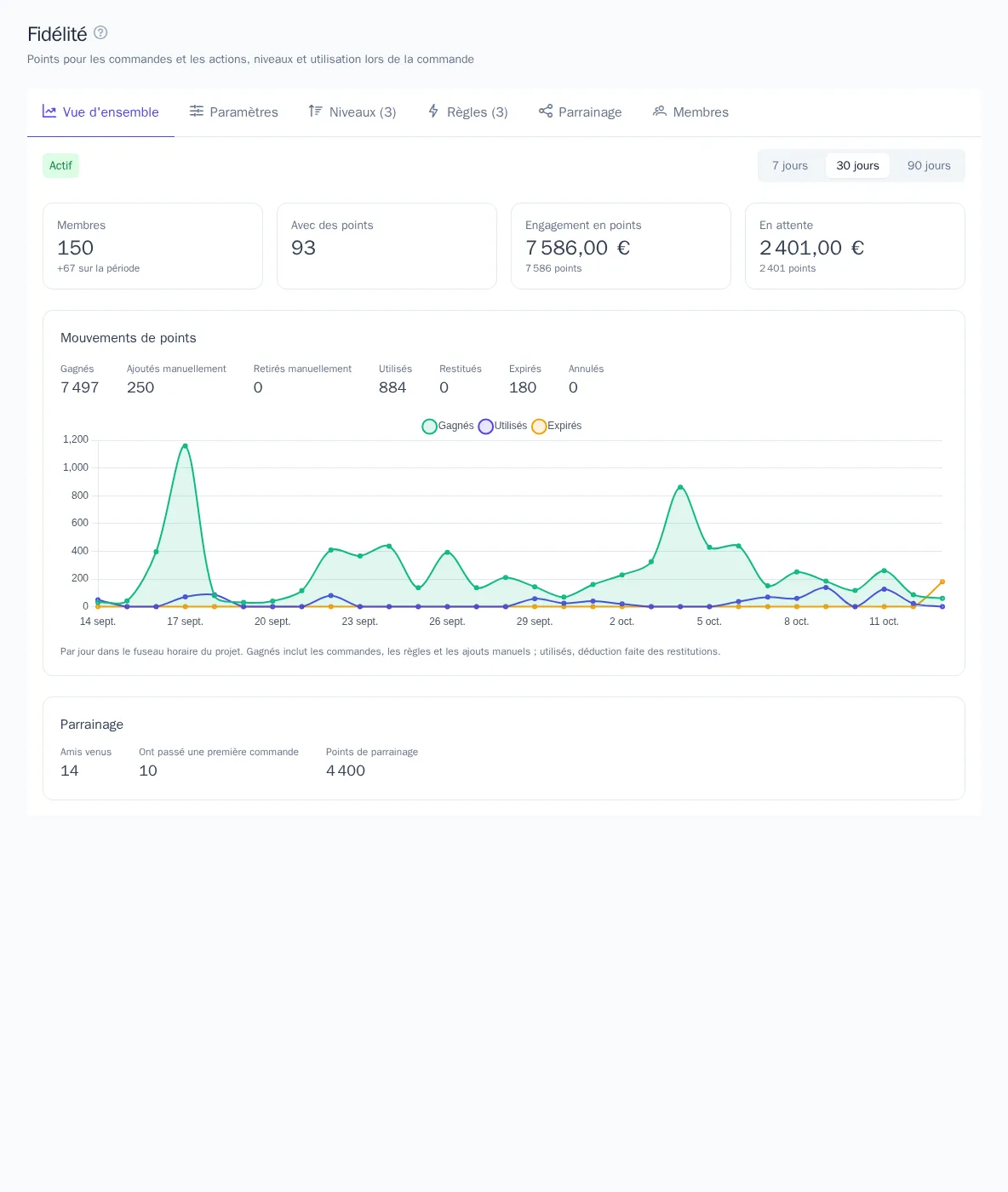Click the lightning bolt icon beside Règles (3)
This screenshot has height=1192, width=1008.
433,112
